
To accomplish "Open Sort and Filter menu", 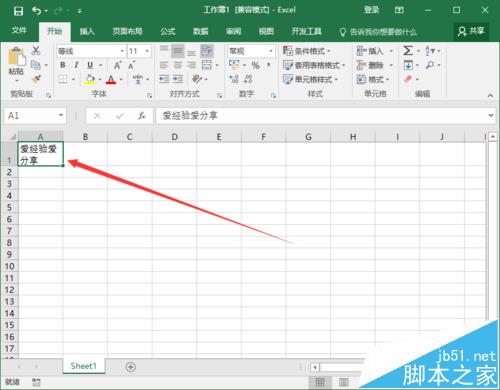I will point(430,51).
